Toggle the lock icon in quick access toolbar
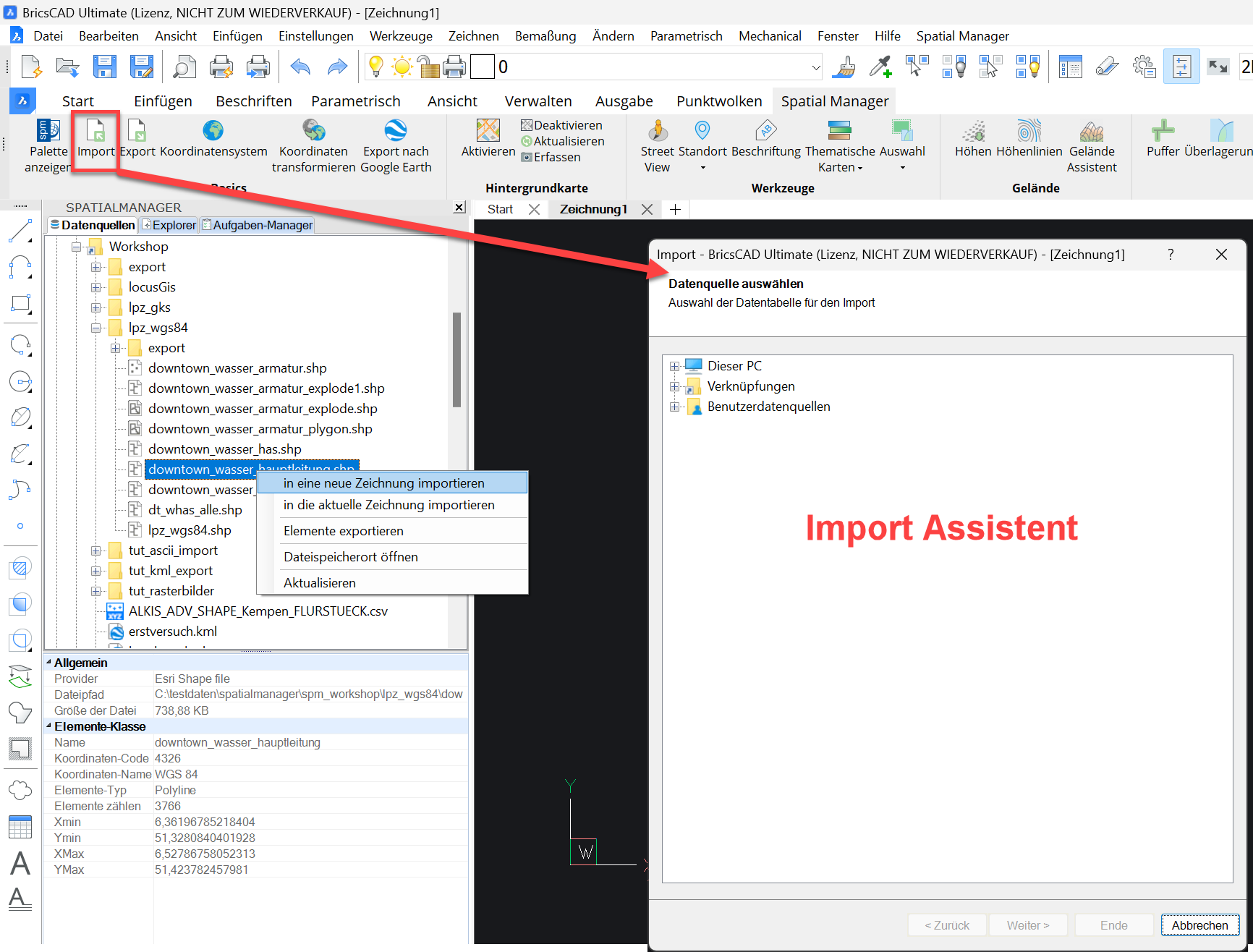The image size is (1253, 952). [x=428, y=67]
